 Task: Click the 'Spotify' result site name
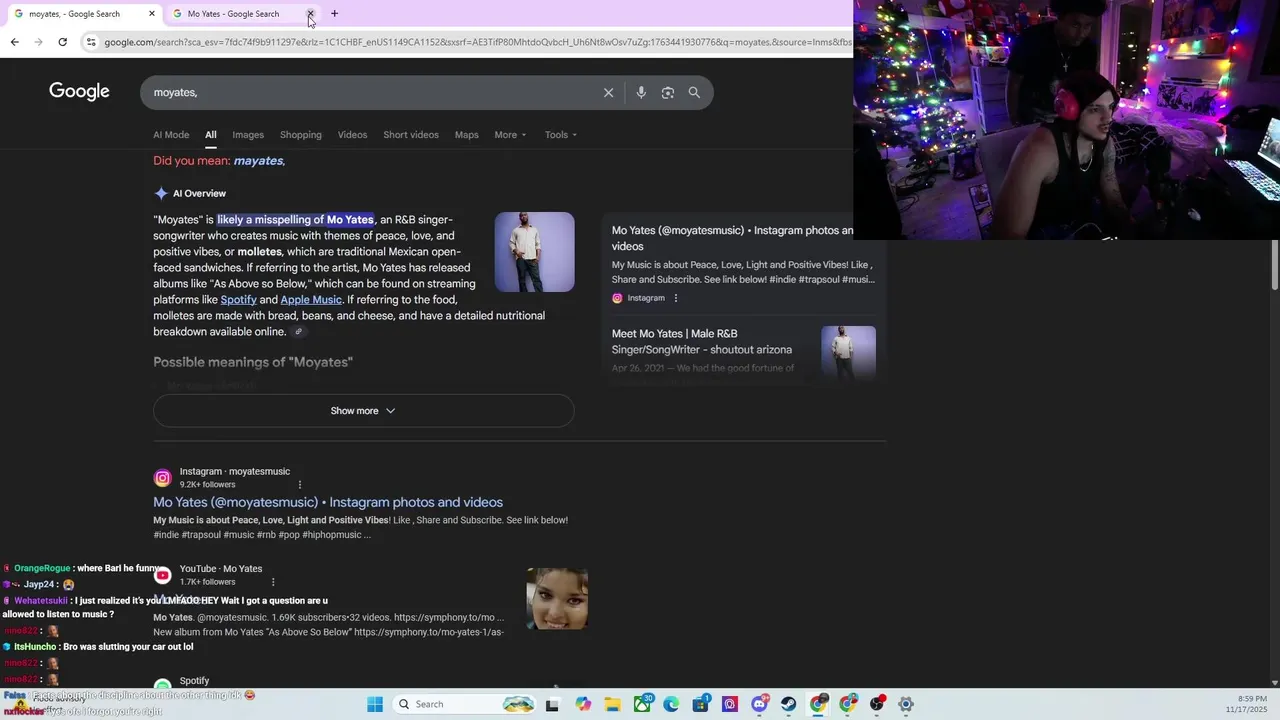coord(194,681)
